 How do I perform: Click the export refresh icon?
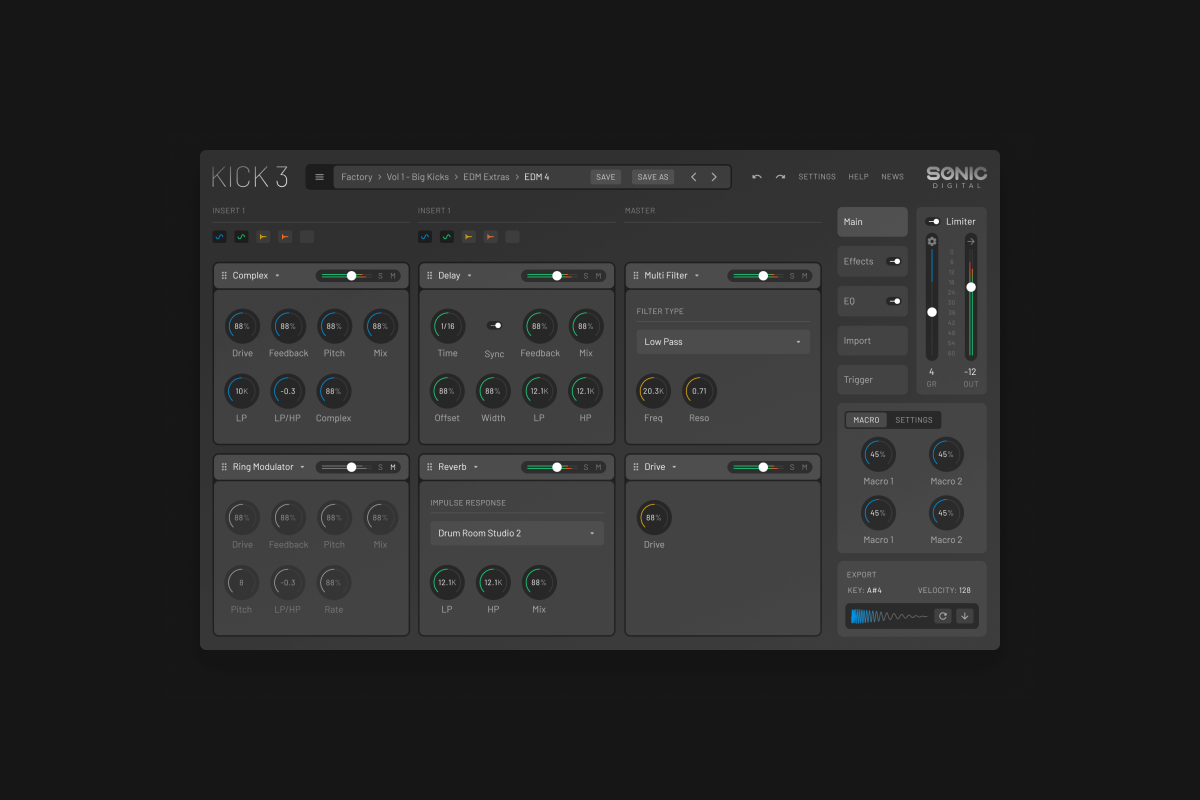point(942,616)
